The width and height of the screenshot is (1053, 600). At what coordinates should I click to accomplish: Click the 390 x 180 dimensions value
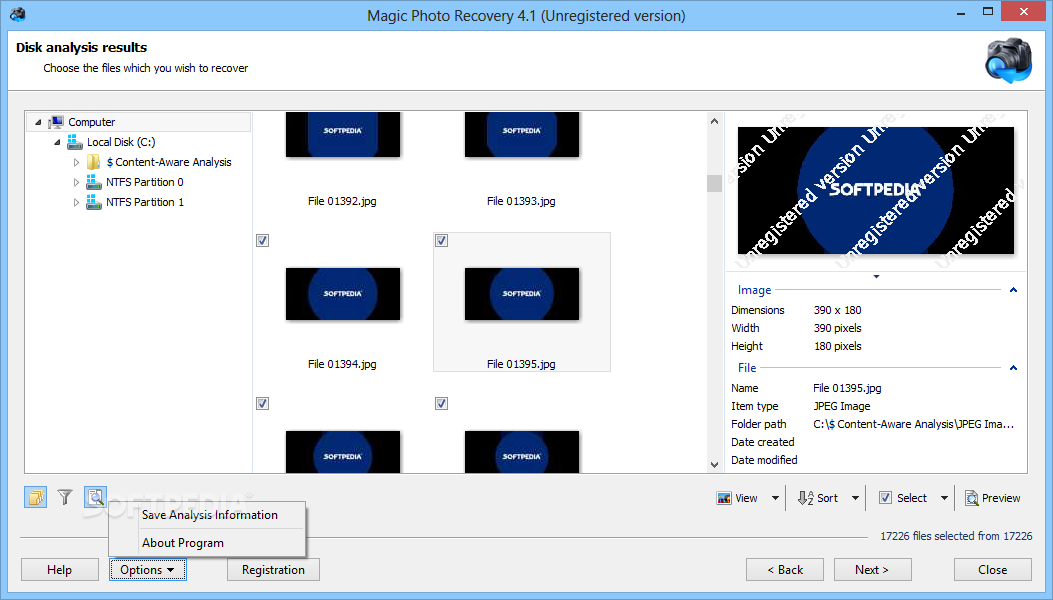click(837, 310)
